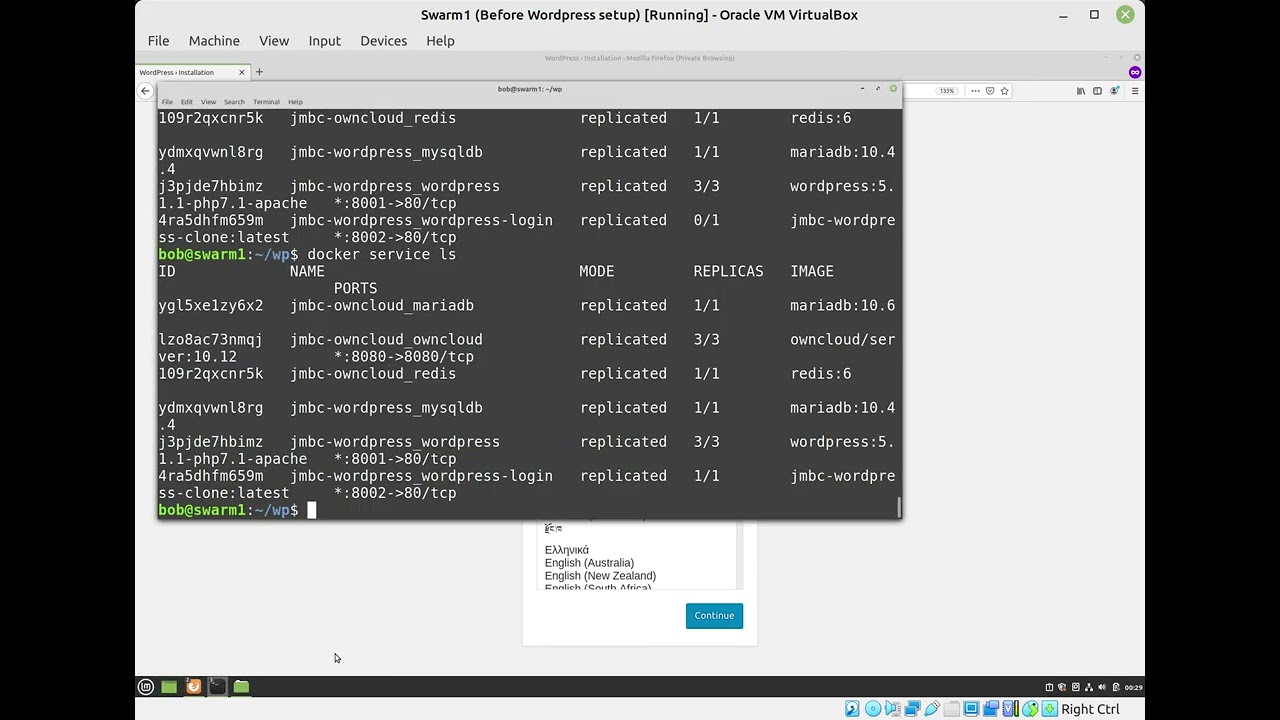Click the VirtualBox recording status icon
This screenshot has width=1280, height=720.
pos(992,709)
